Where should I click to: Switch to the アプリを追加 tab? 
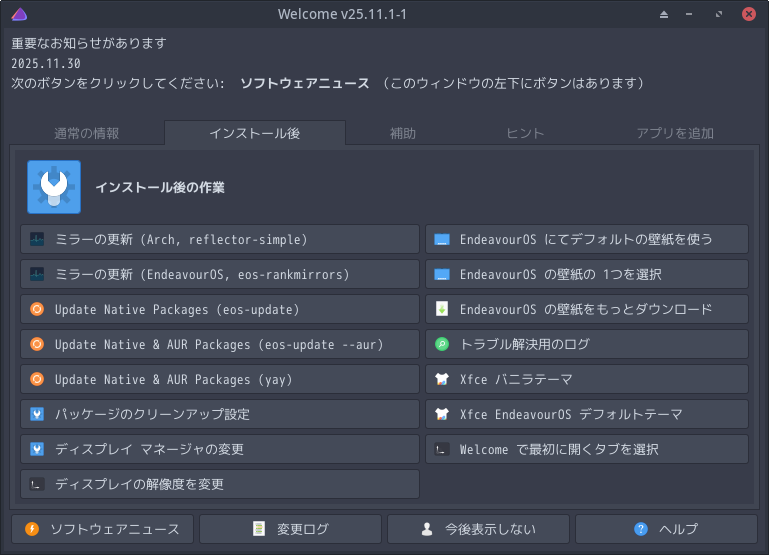675,133
